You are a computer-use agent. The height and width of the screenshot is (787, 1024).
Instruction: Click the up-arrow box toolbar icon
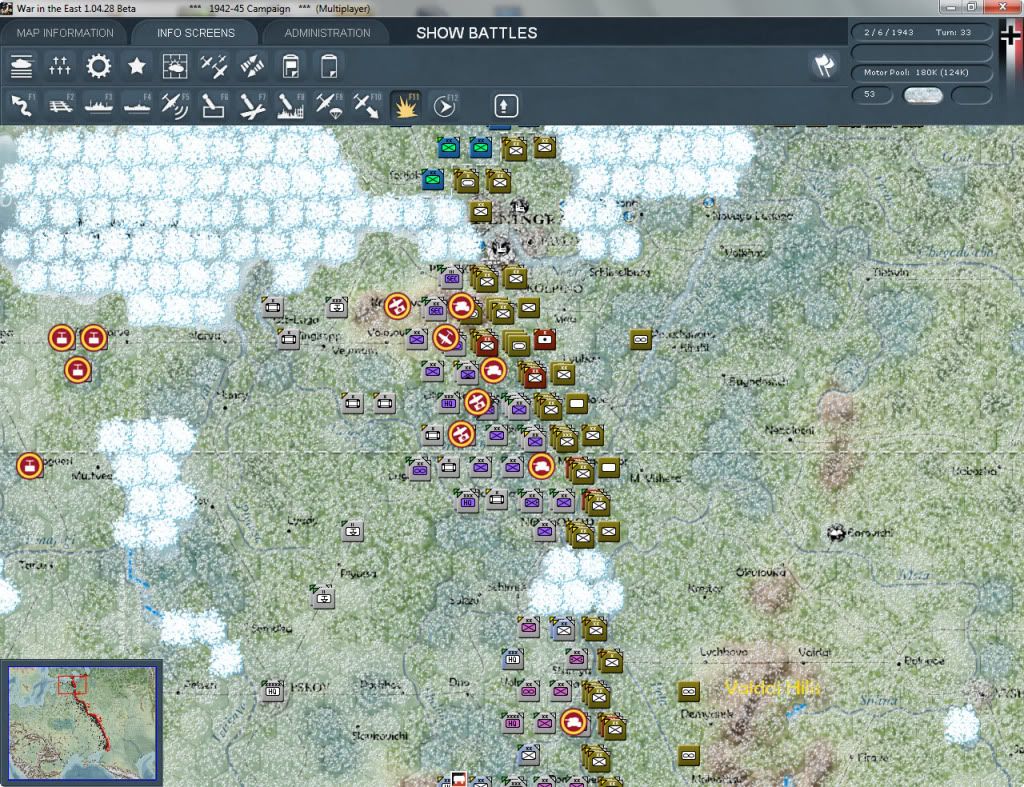point(506,106)
